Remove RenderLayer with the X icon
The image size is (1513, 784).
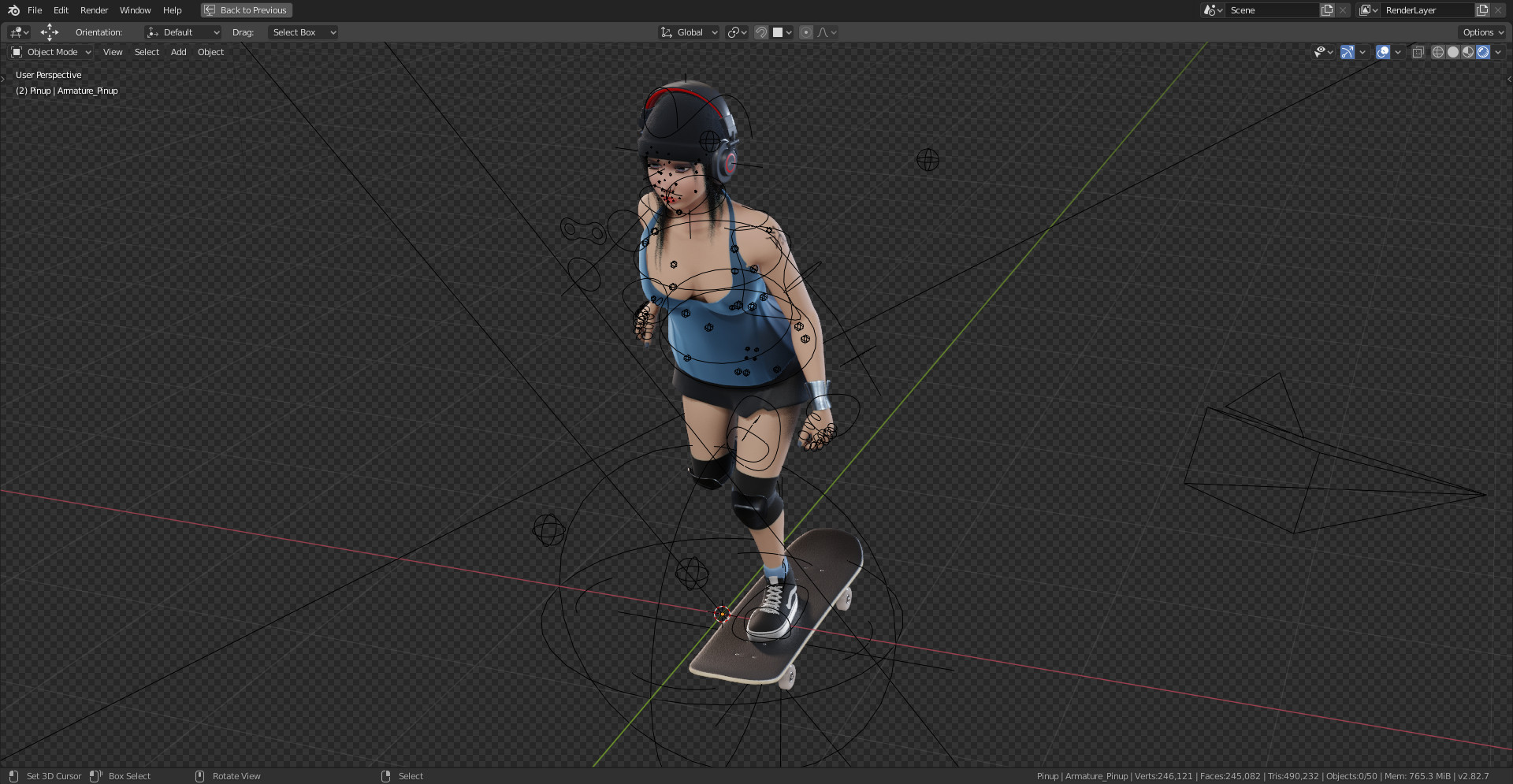[x=1498, y=10]
